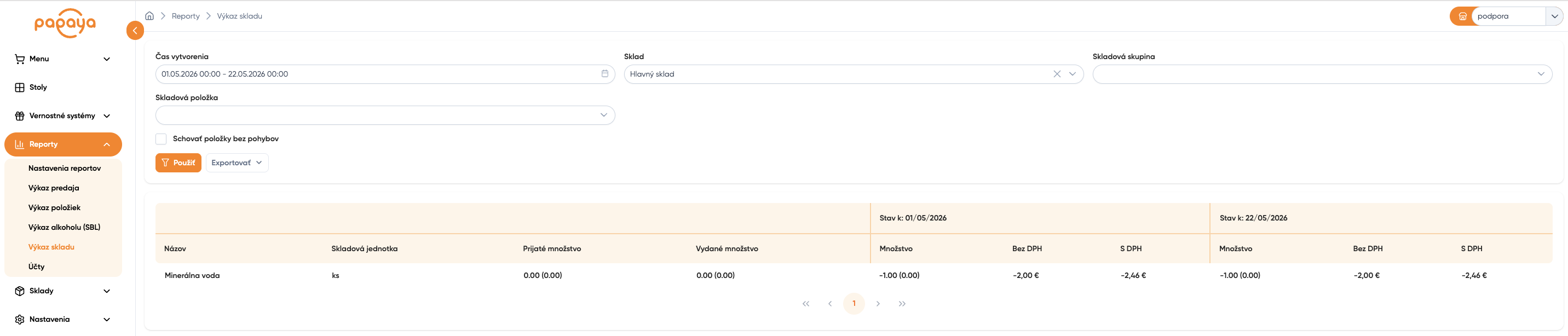Expand the Sklady sidebar section
The width and height of the screenshot is (1568, 336).
click(x=107, y=291)
